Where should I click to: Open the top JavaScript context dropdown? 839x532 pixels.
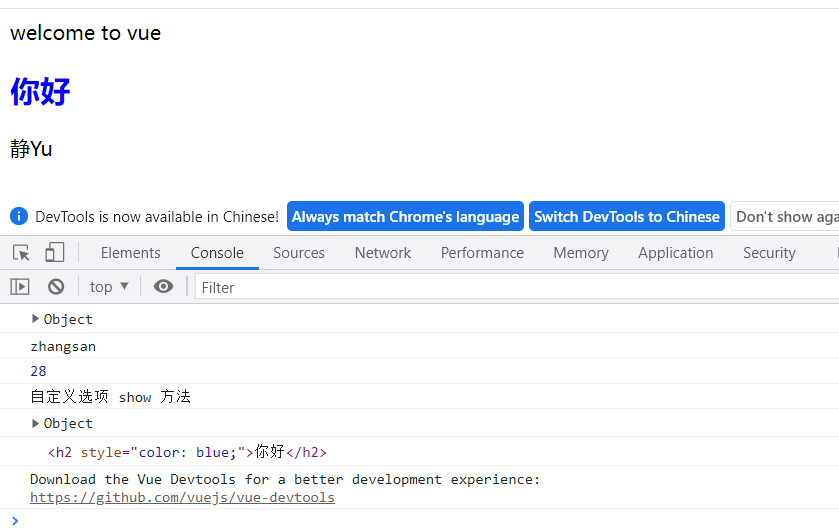click(109, 287)
